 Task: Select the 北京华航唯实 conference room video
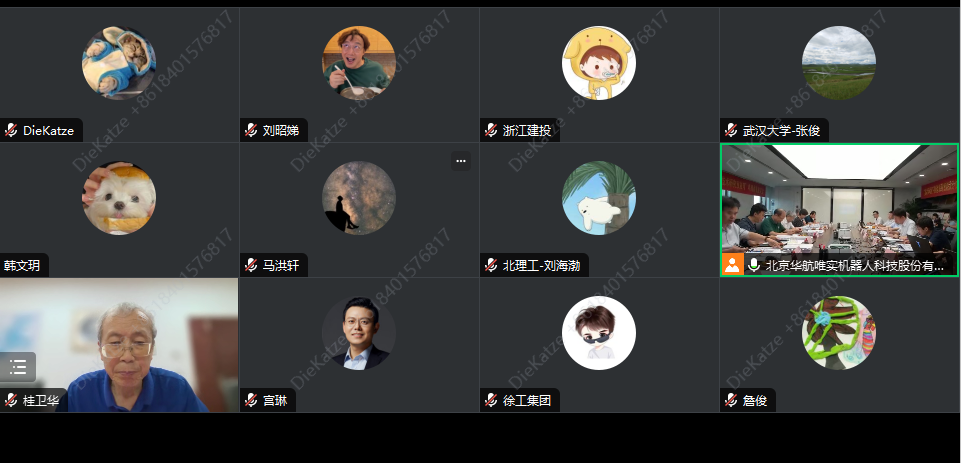(x=839, y=210)
